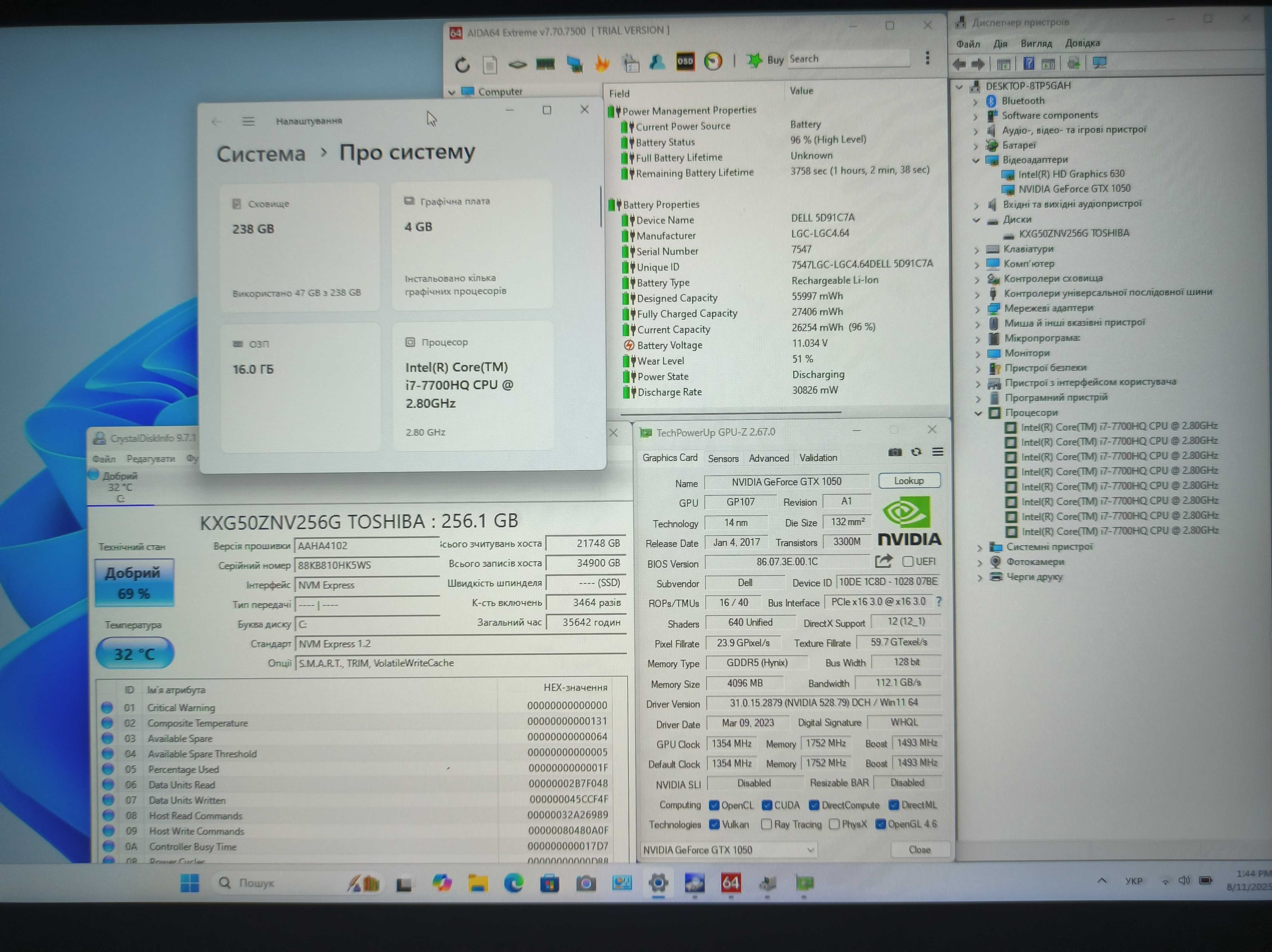Select Intel(R) HD Graphics 630 device
This screenshot has width=1272, height=952.
[x=1071, y=174]
